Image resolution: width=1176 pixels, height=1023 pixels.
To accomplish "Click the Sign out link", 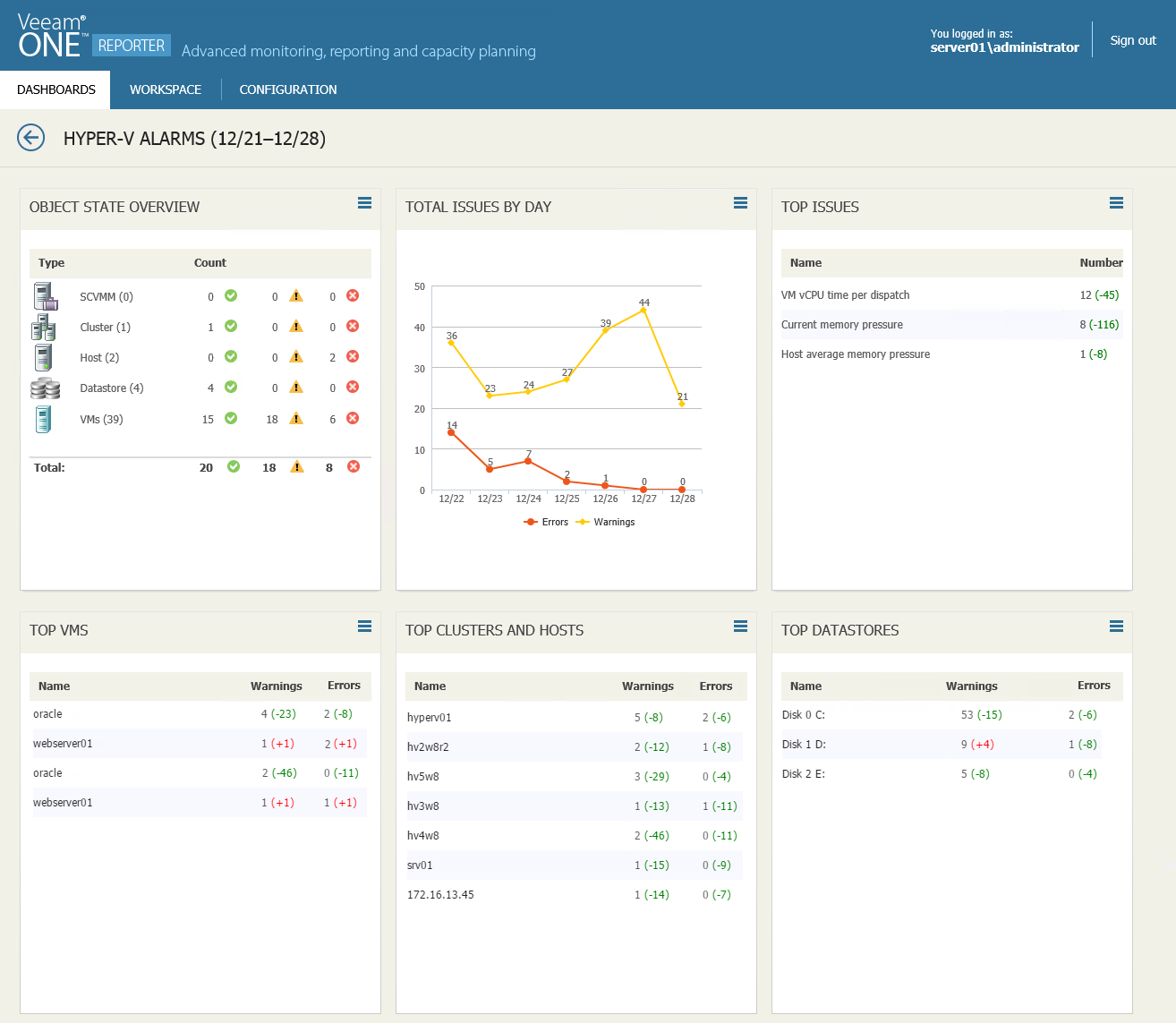I will 1133,40.
